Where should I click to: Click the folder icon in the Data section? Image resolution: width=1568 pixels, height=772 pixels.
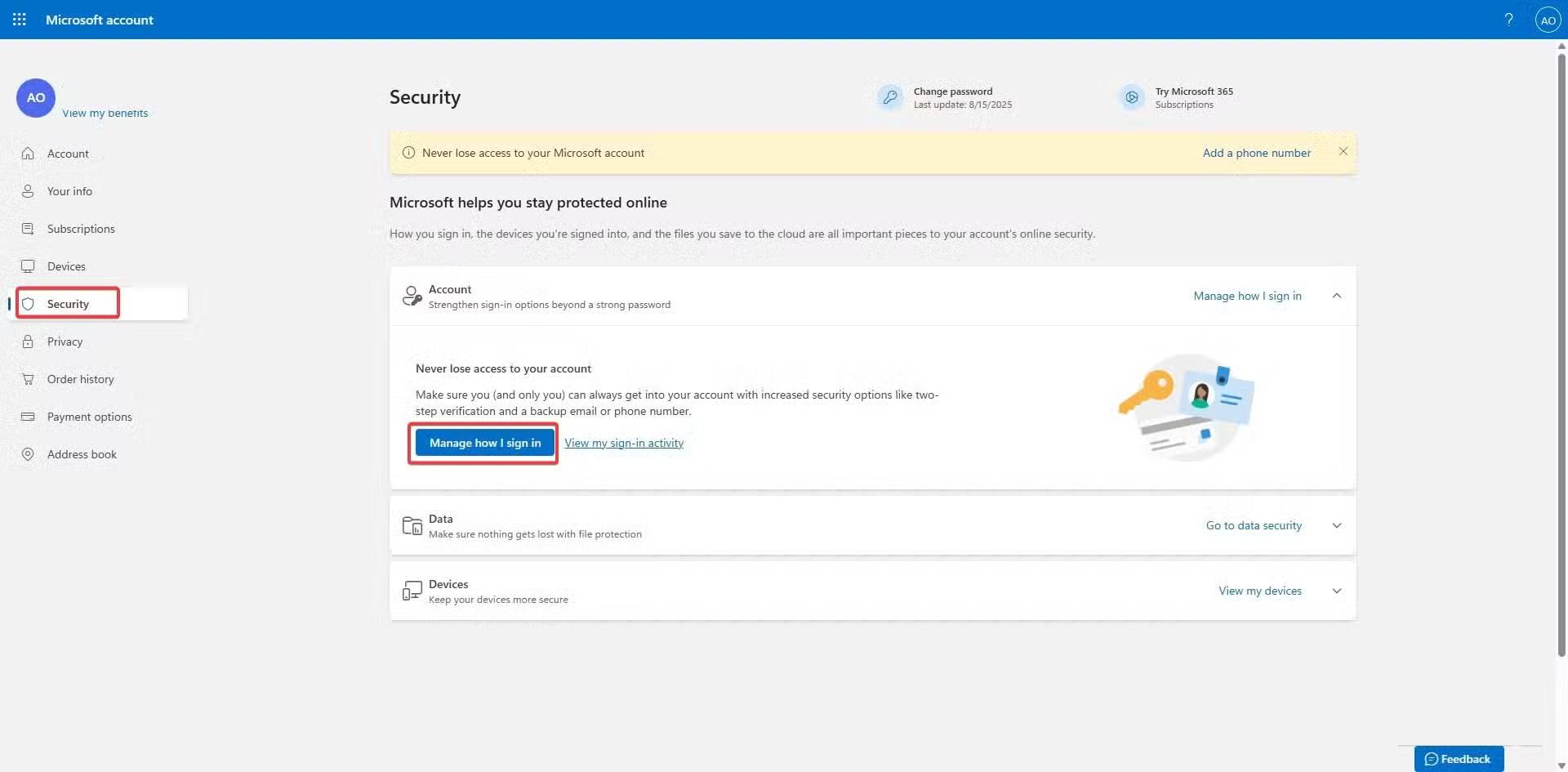[412, 525]
